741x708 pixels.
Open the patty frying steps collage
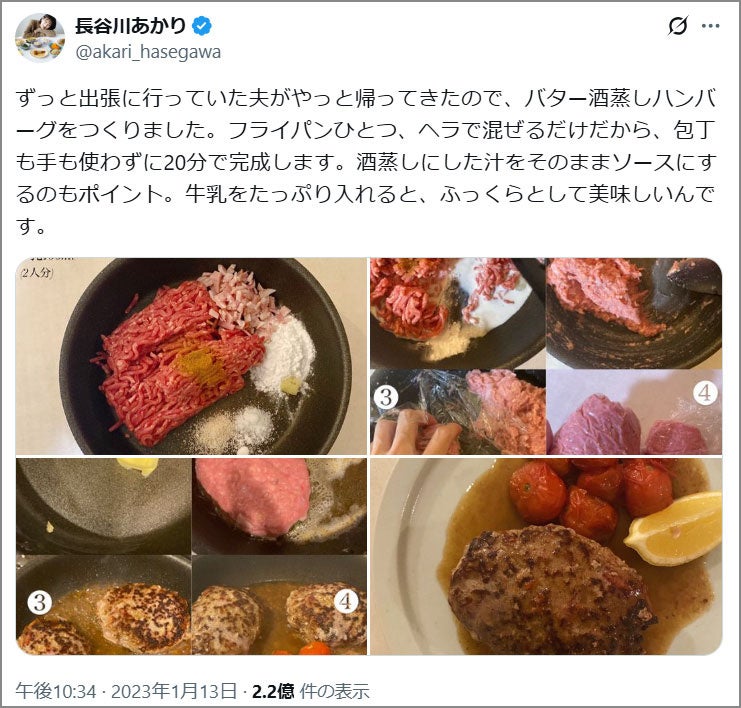(191, 556)
